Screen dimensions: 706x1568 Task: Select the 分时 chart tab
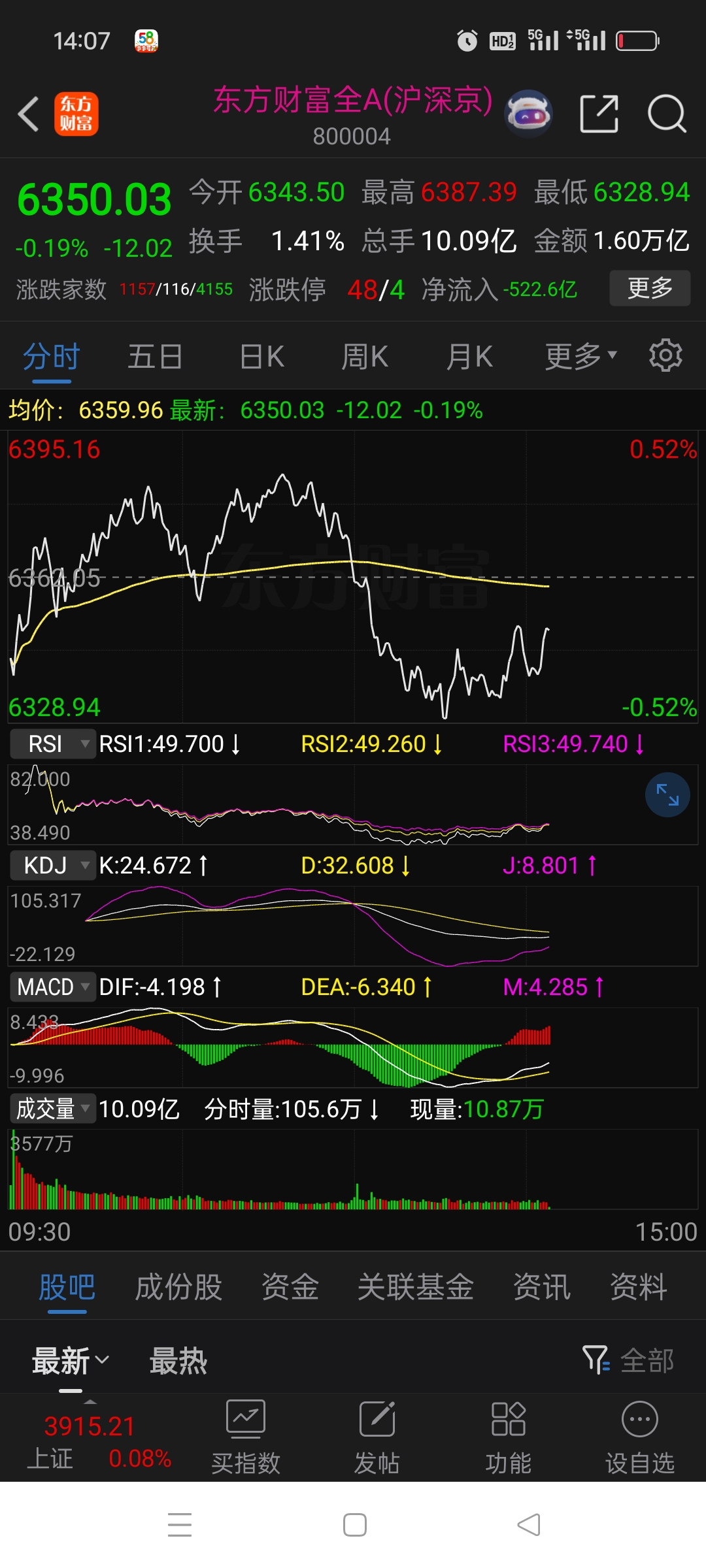coord(52,357)
